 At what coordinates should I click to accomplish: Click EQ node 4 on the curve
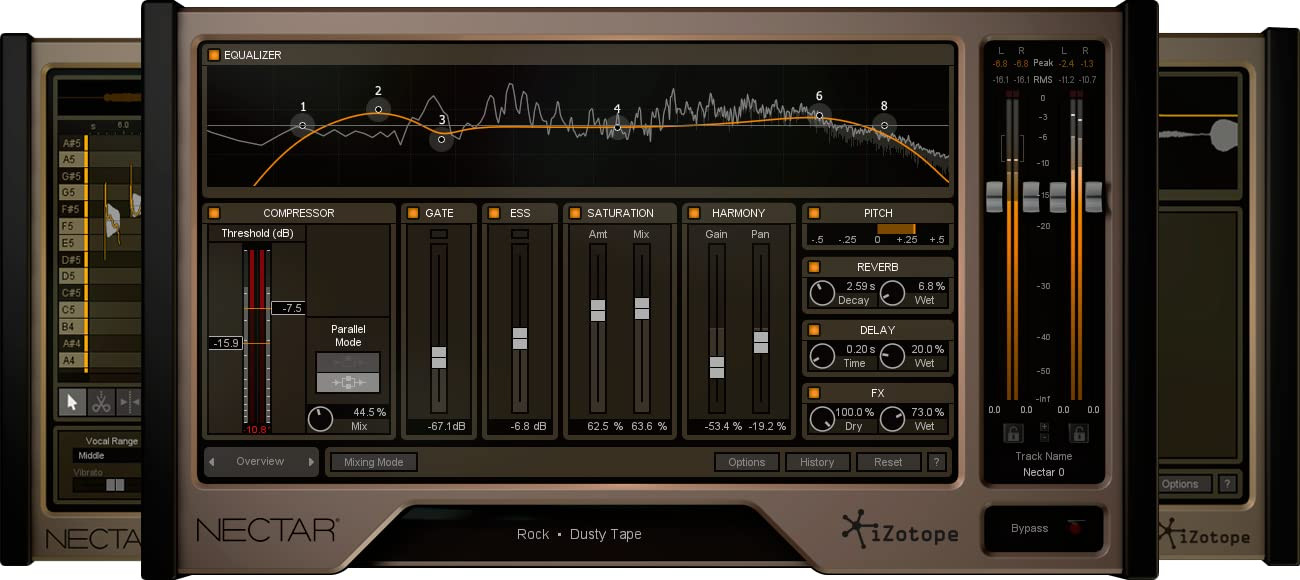(x=618, y=125)
